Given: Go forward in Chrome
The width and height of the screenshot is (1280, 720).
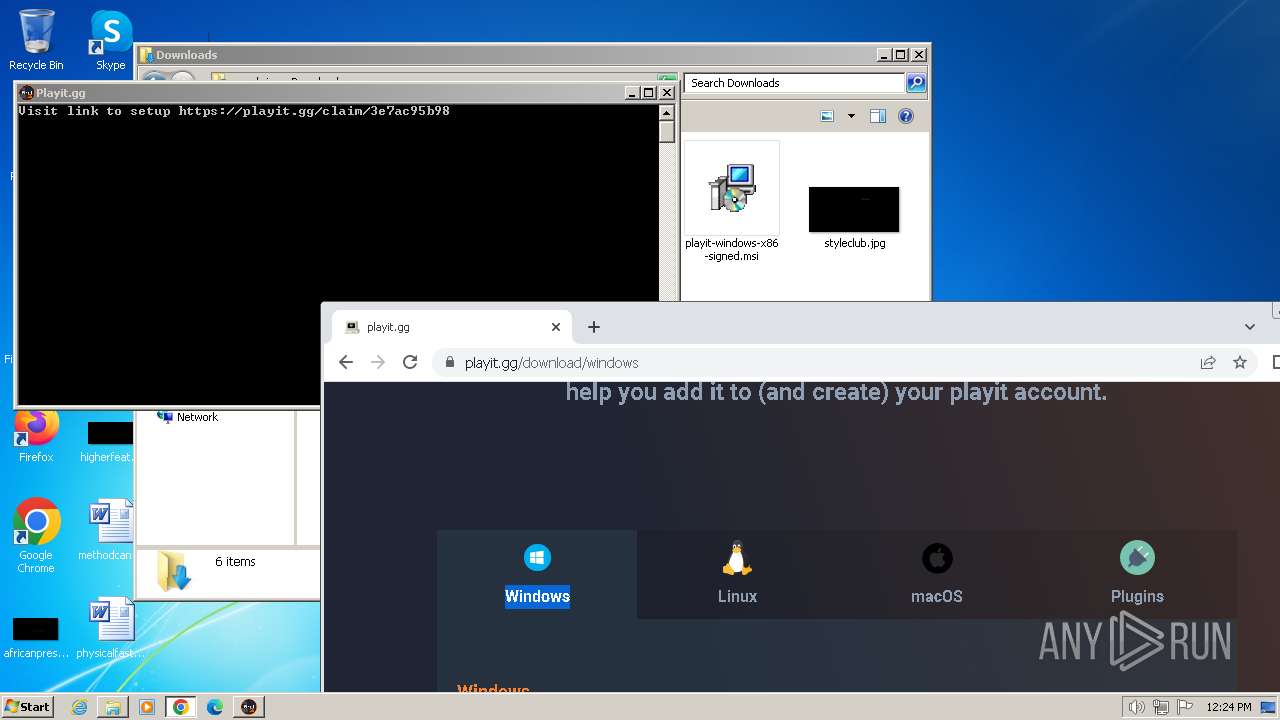Looking at the screenshot, I should click(x=378, y=362).
